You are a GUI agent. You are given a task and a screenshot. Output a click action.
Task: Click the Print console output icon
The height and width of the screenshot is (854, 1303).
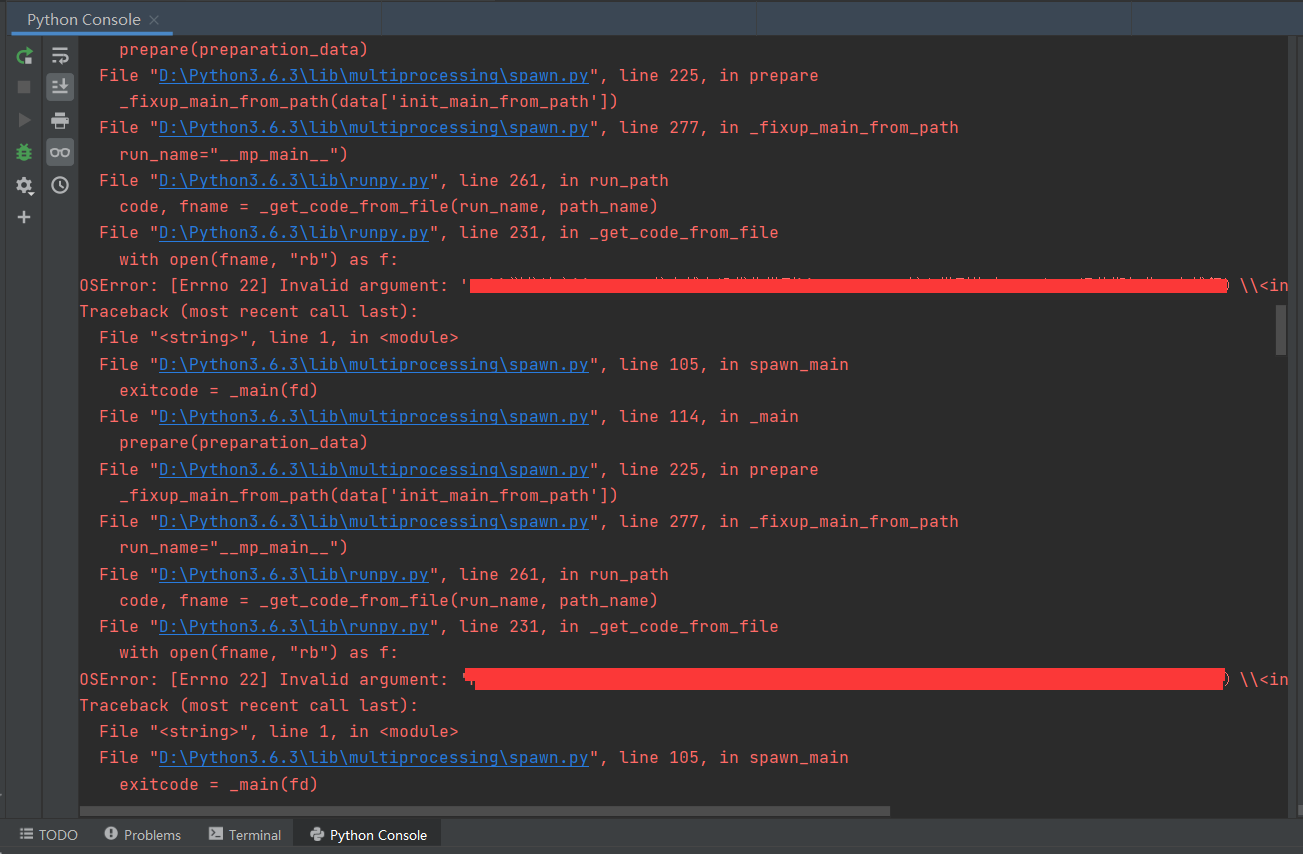[60, 120]
